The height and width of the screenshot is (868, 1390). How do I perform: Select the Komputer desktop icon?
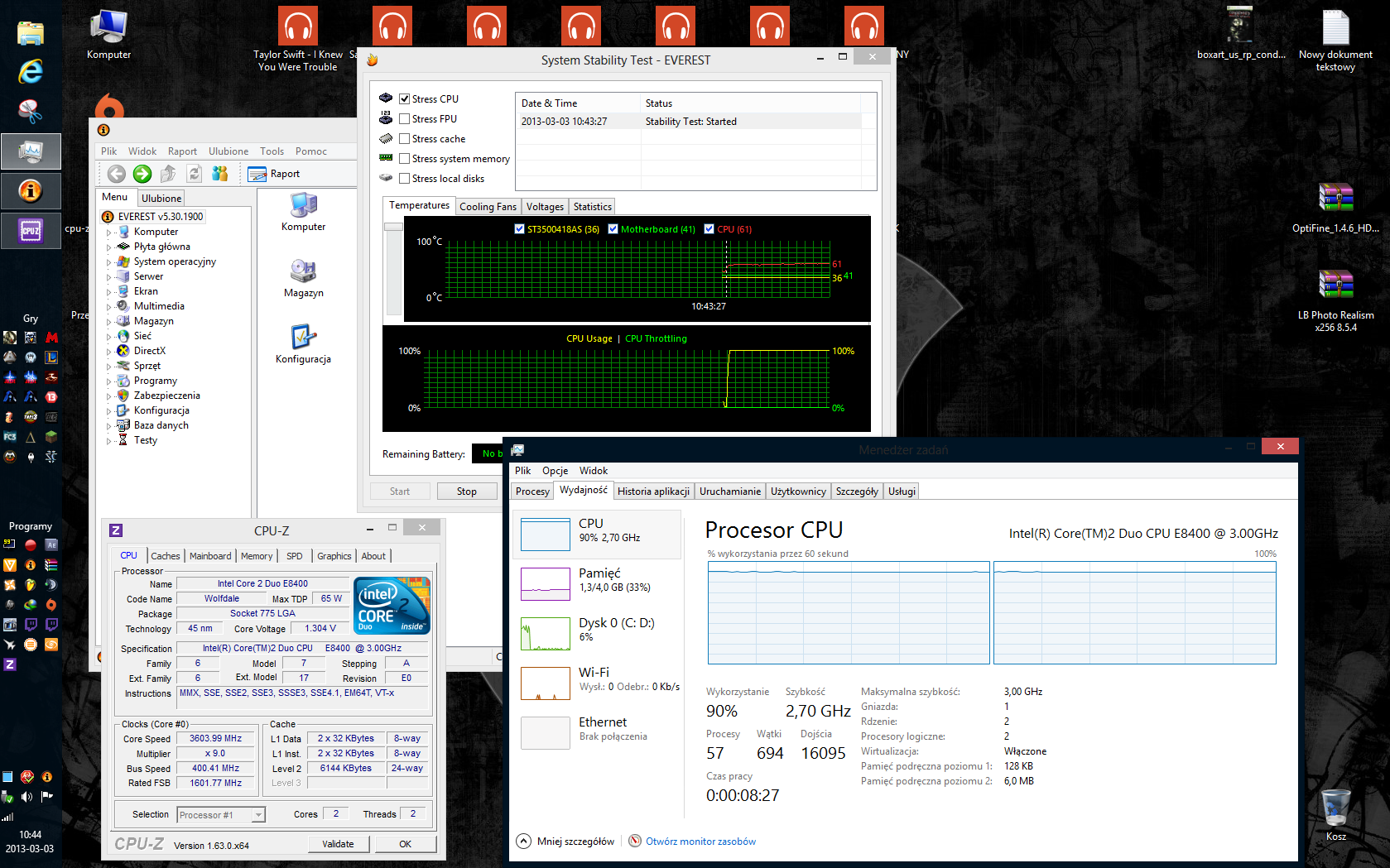[x=109, y=34]
